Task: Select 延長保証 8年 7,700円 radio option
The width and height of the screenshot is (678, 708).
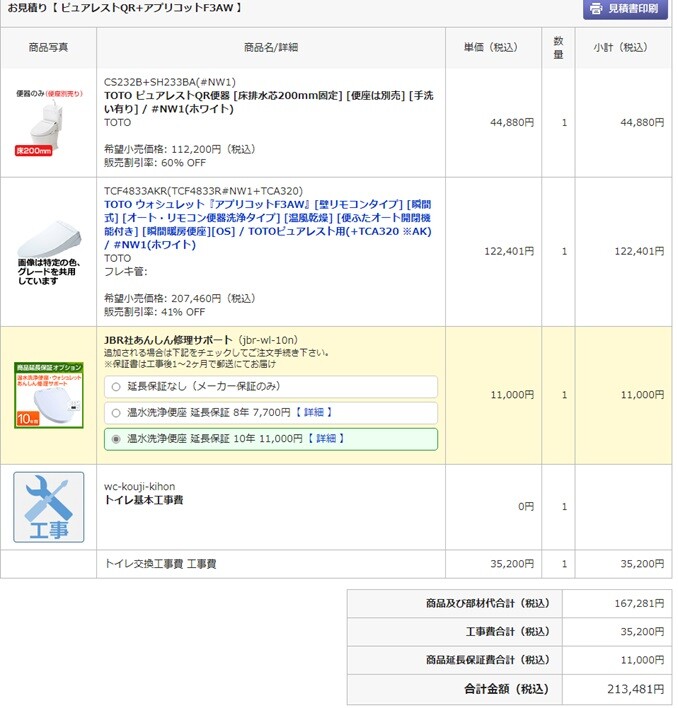Action: coord(116,413)
